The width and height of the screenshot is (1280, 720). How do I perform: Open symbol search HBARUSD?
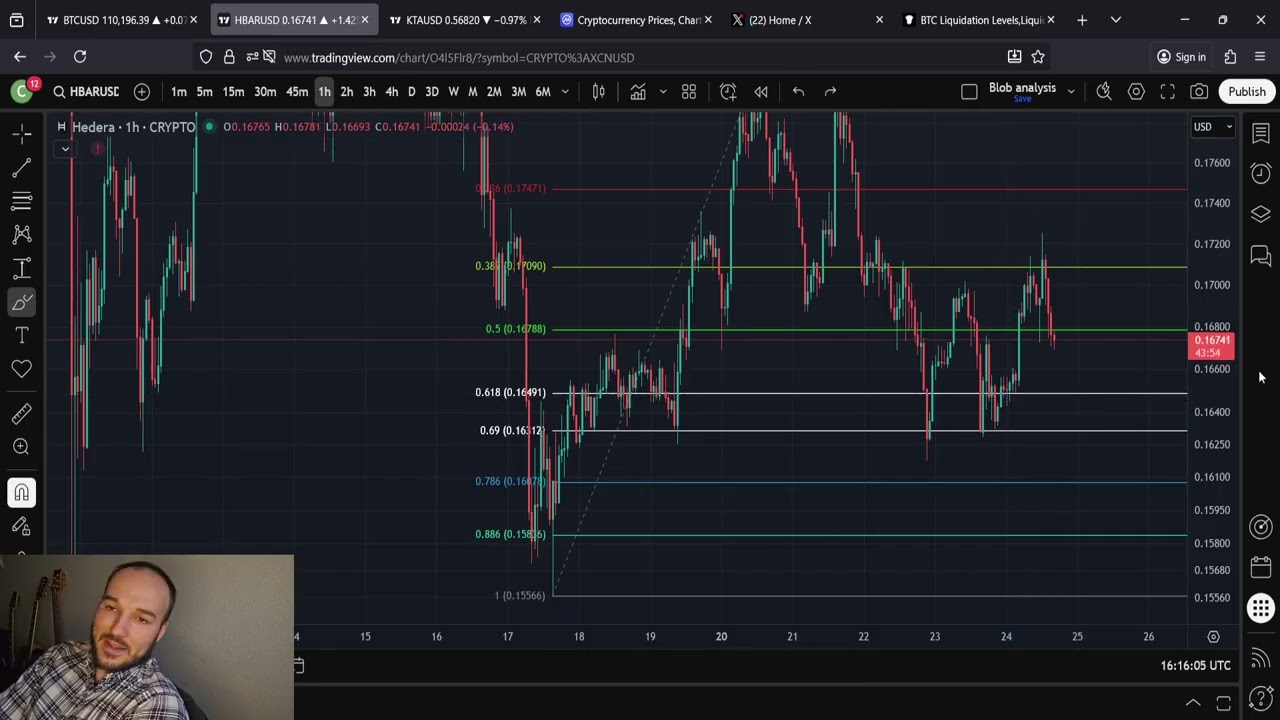[86, 91]
